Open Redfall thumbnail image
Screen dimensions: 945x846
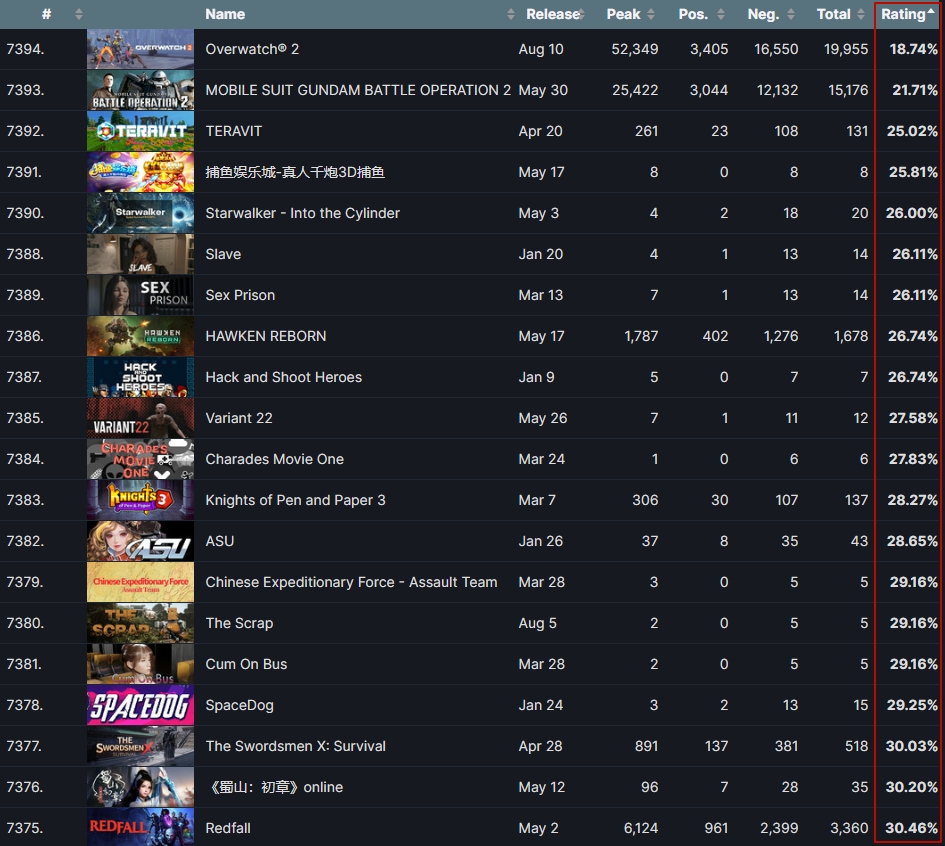[x=140, y=827]
